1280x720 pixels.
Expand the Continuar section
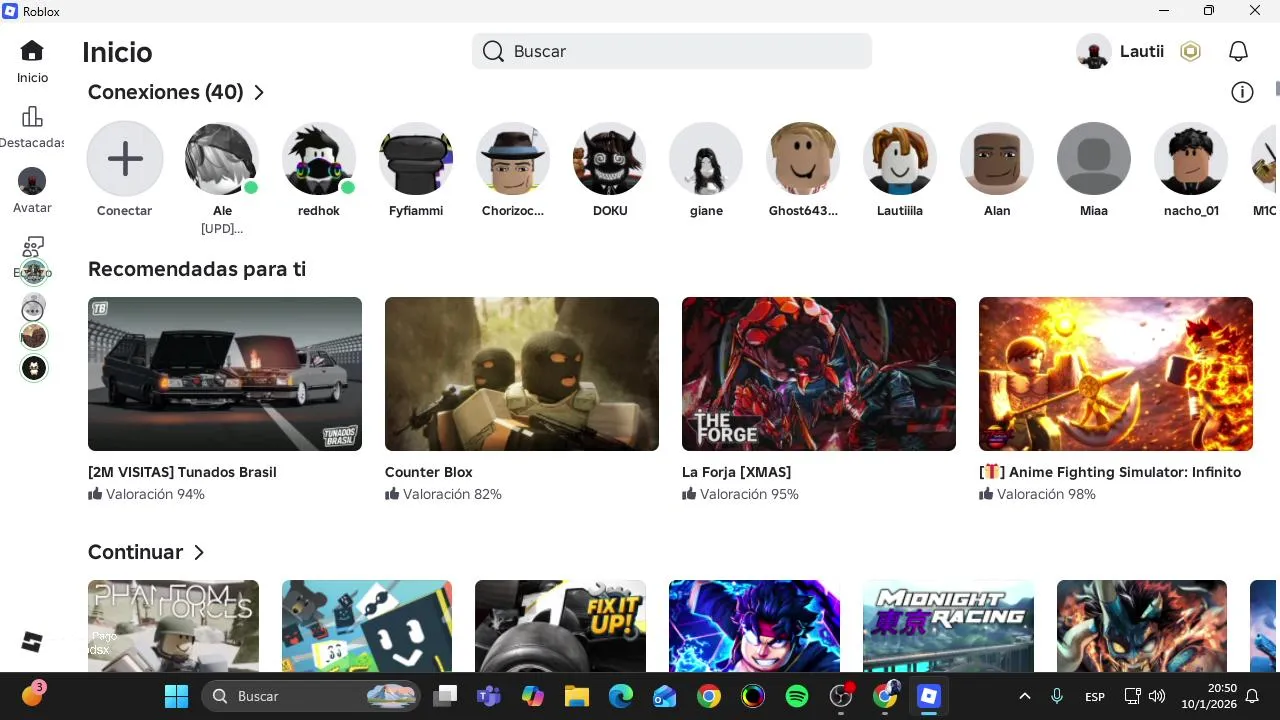199,552
